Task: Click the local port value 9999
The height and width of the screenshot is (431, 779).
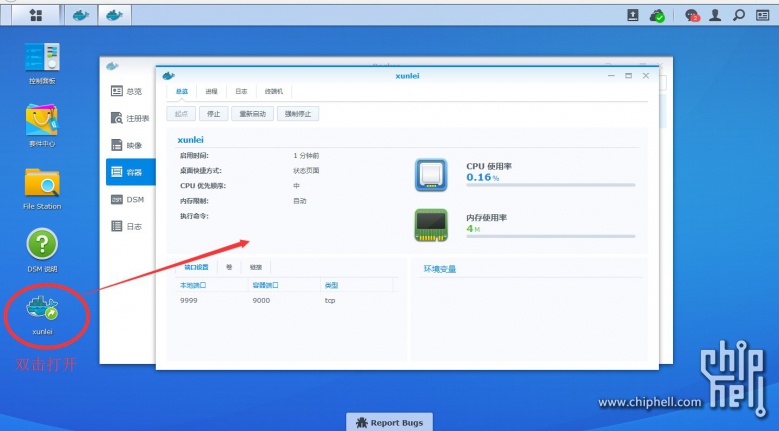Action: point(189,300)
